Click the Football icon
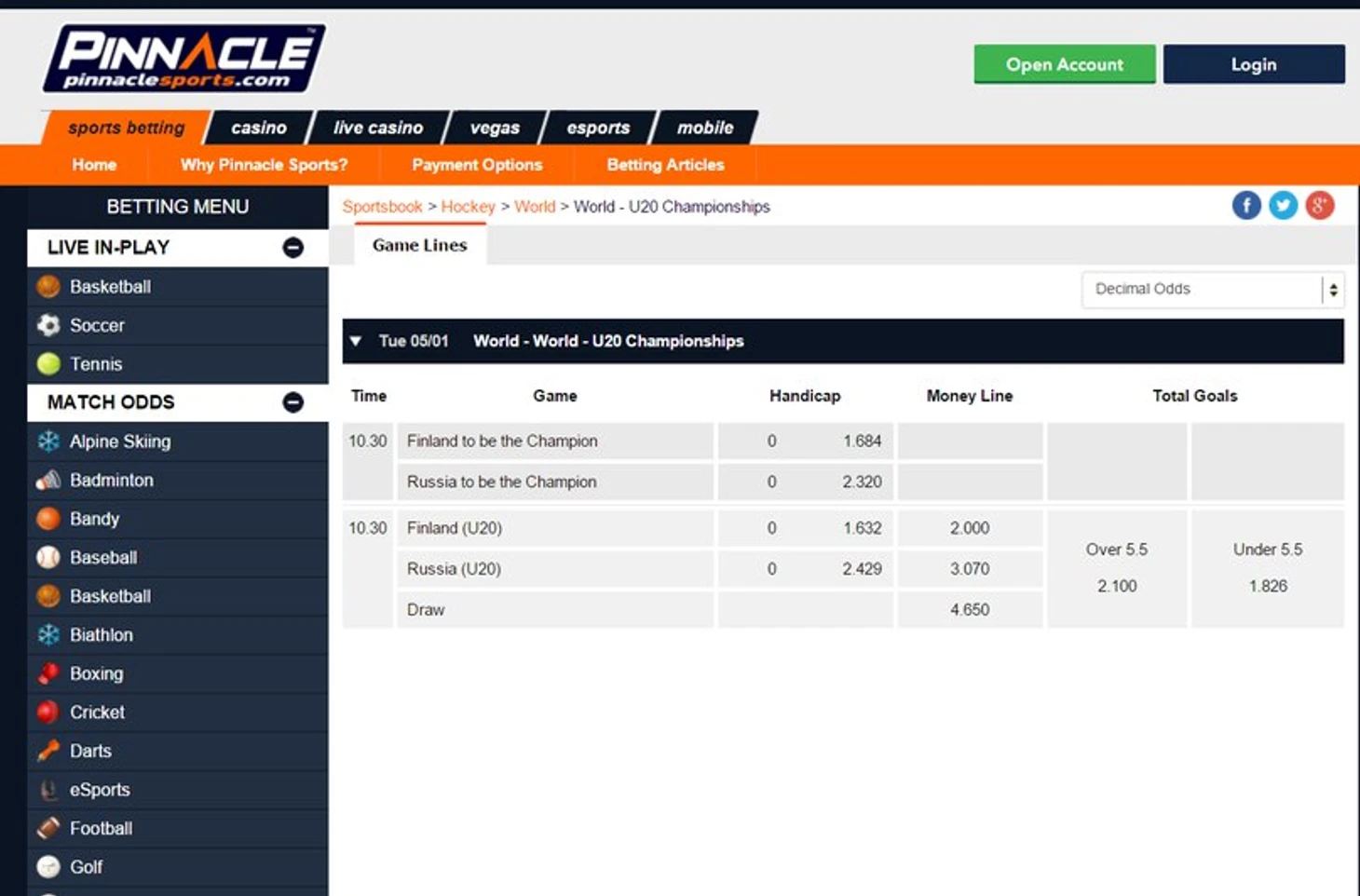 [x=48, y=828]
